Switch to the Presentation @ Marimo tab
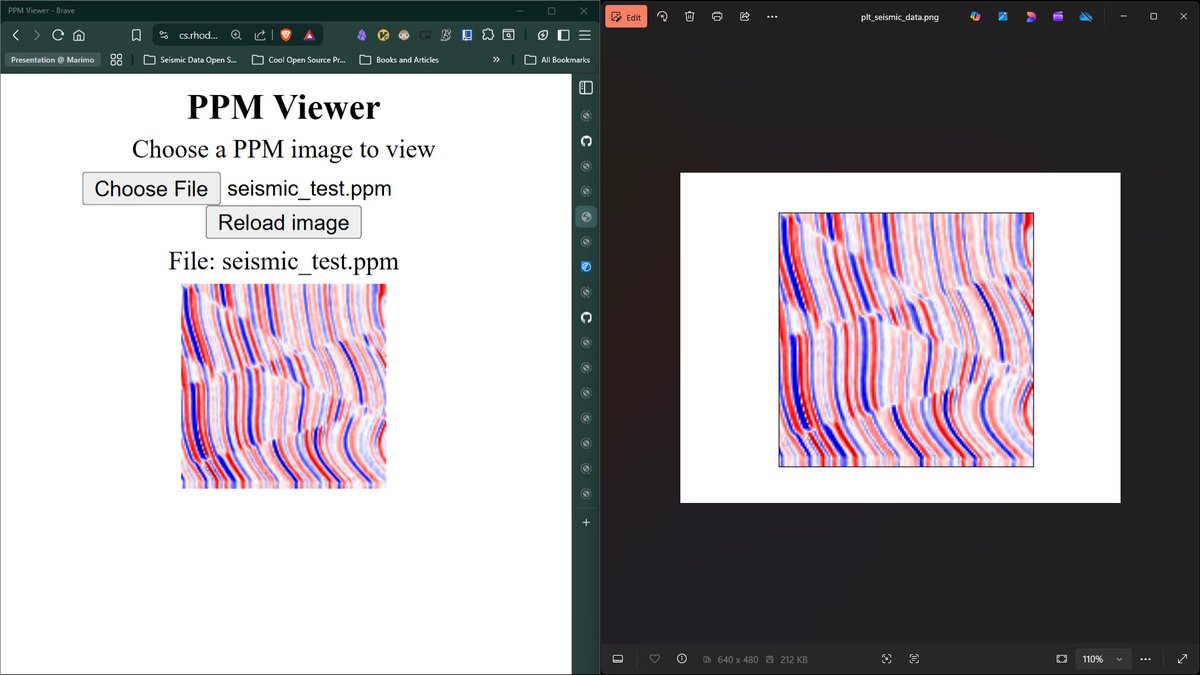The height and width of the screenshot is (675, 1200). point(51,59)
